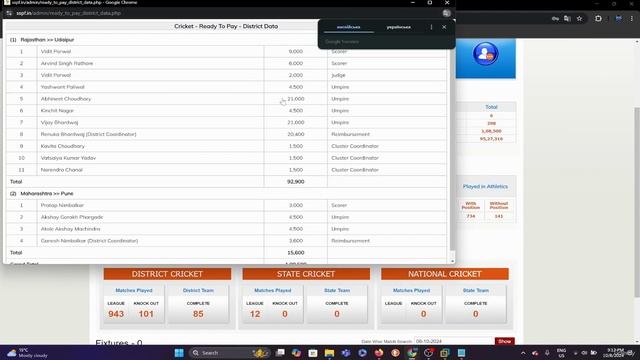The image size is (640, 360).
Task: Click the translate page icon in main Chrome toolbar
Action: pos(567,18)
